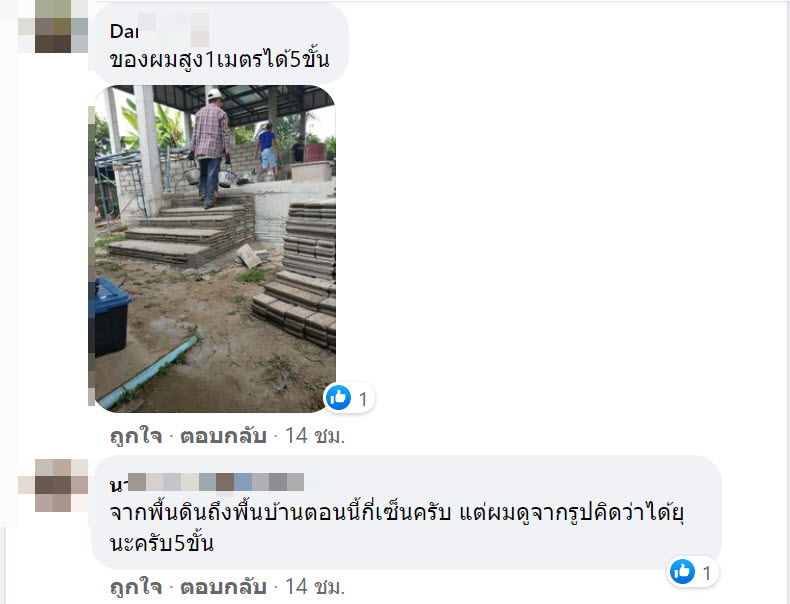This screenshot has width=790, height=604.
Task: Click the reaction count 1 on the second comment
Action: point(707,573)
